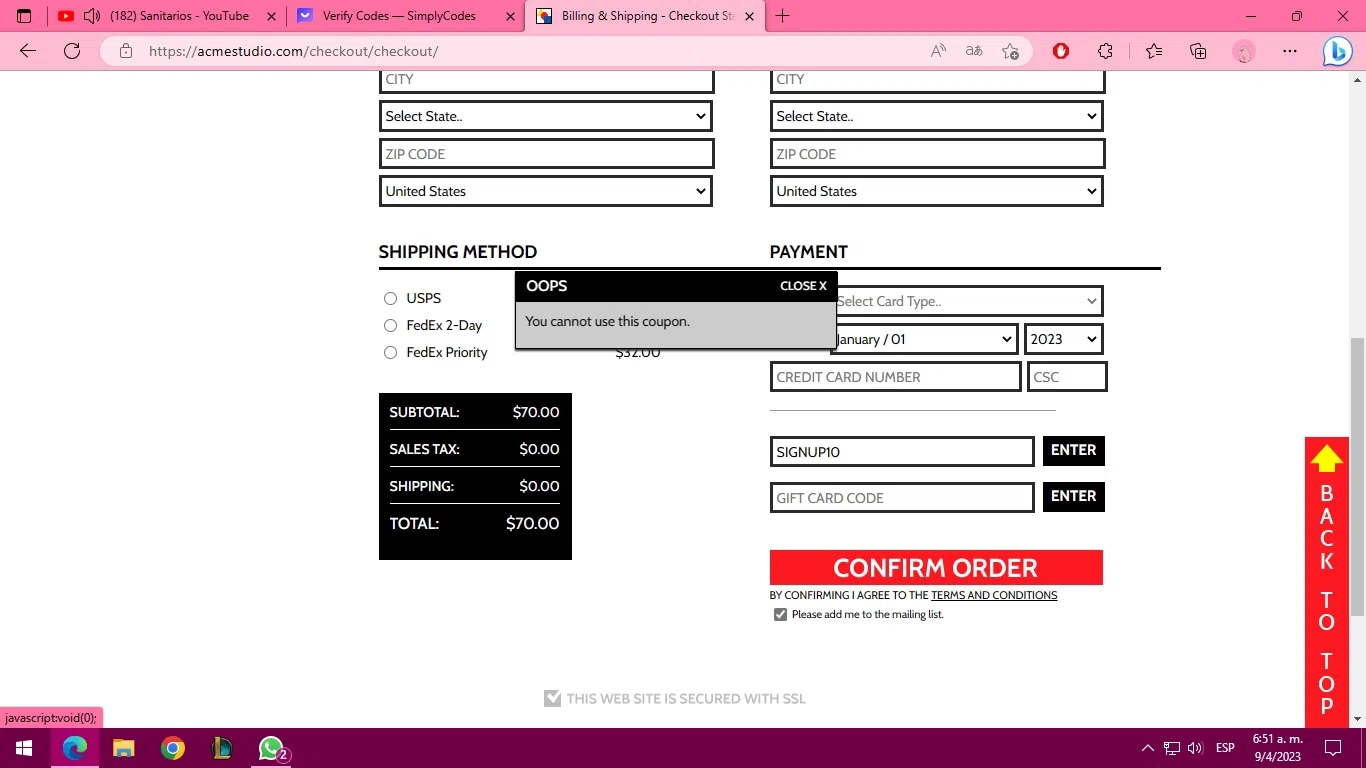Open the taskbar clock and date

(x=1277, y=748)
